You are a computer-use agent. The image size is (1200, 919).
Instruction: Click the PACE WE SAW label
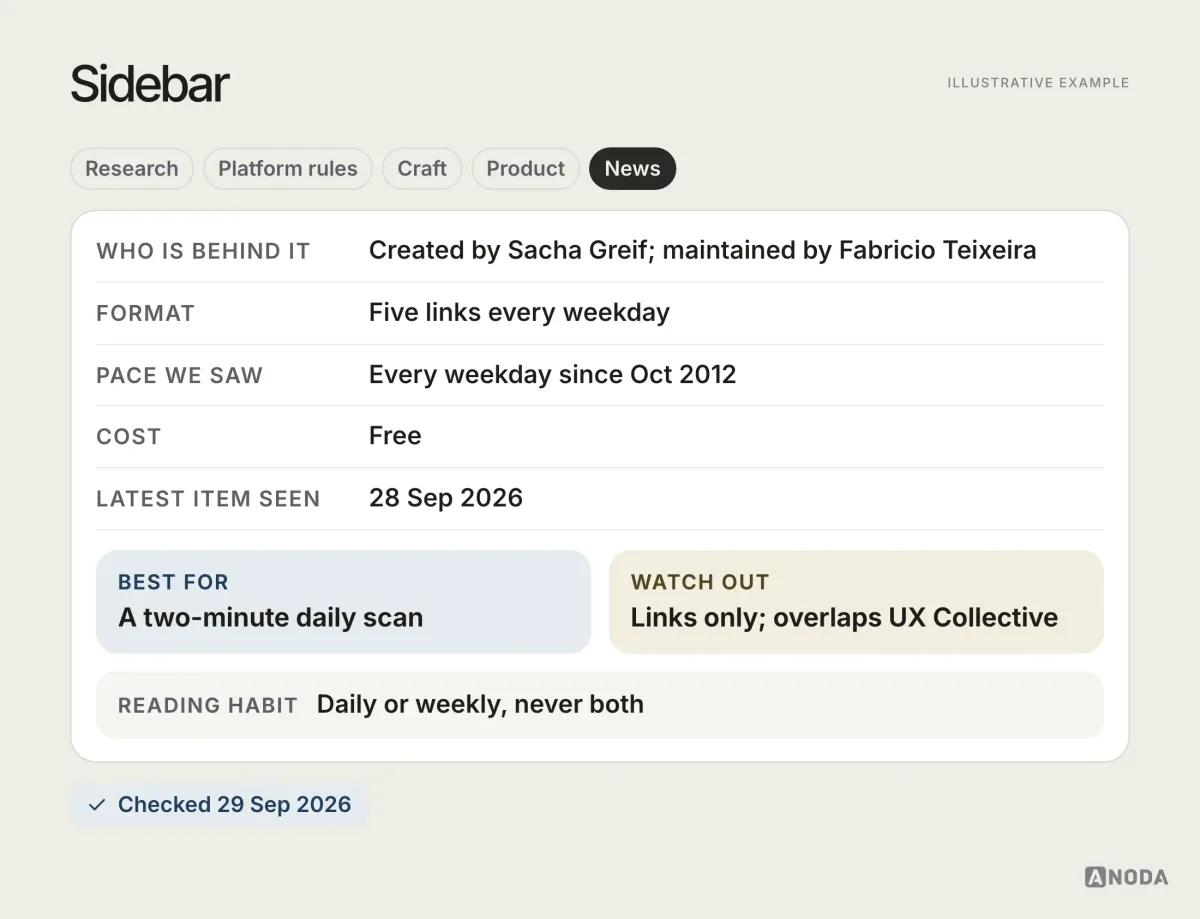pos(179,375)
